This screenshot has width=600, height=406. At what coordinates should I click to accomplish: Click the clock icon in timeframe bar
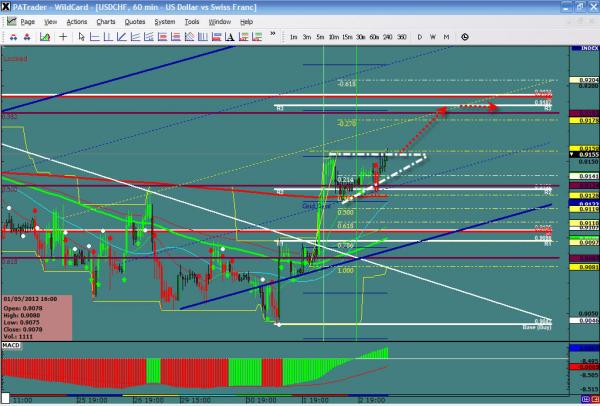464,37
